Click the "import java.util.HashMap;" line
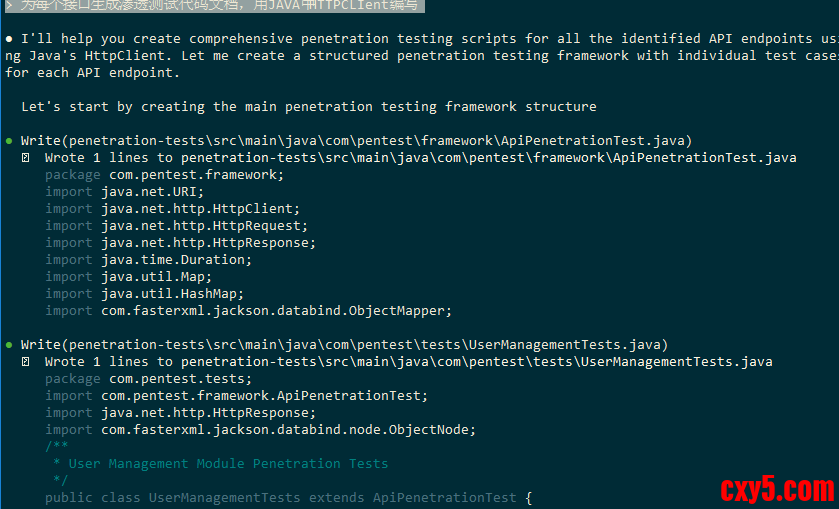Image resolution: width=839 pixels, height=509 pixels. coord(144,294)
